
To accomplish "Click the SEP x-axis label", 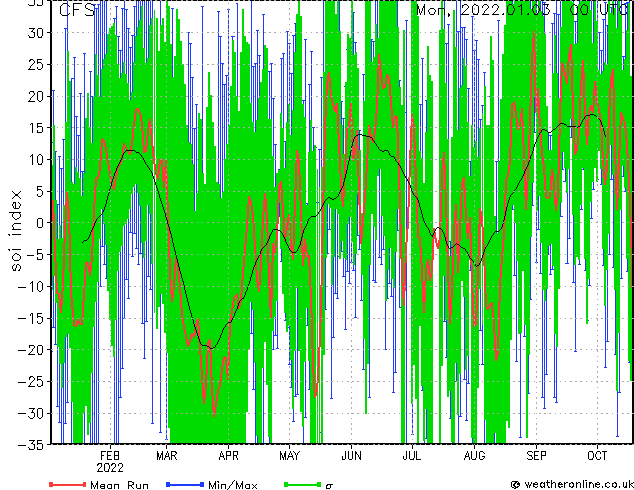I will (x=536, y=456).
